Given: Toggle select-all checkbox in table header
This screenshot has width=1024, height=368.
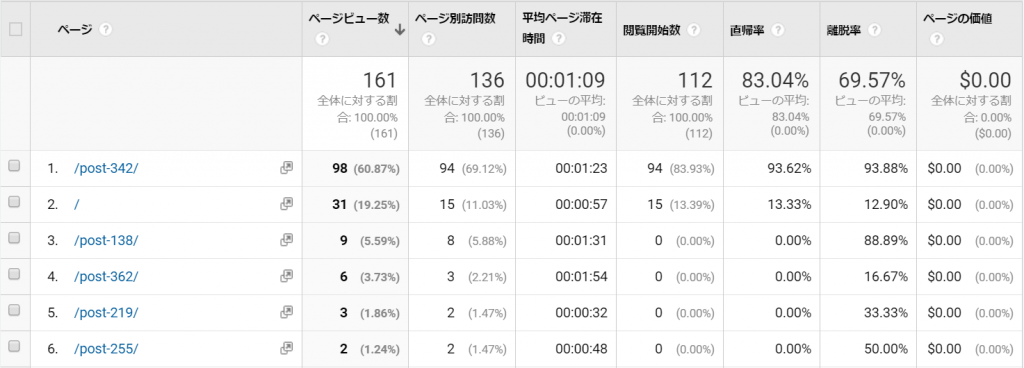Looking at the screenshot, I should click(x=15, y=29).
